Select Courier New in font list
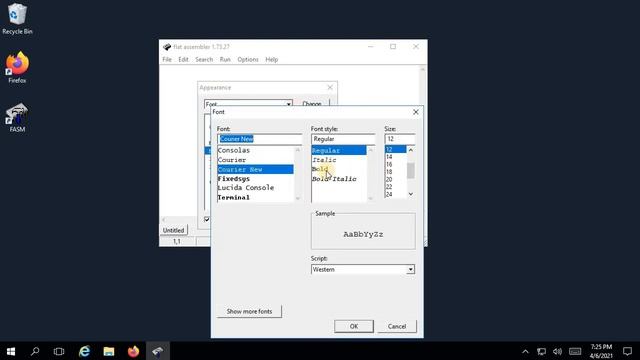640x360 pixels. [256, 169]
